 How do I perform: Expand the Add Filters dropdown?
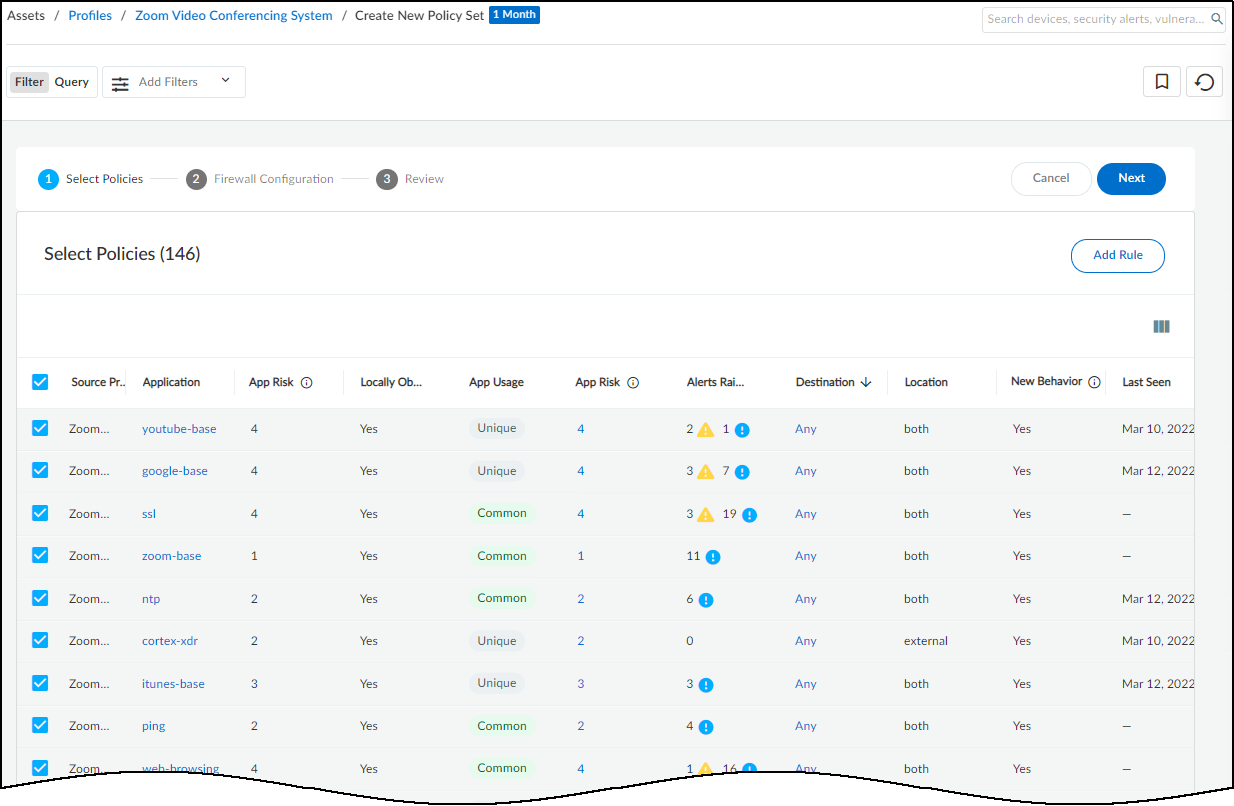(x=174, y=82)
